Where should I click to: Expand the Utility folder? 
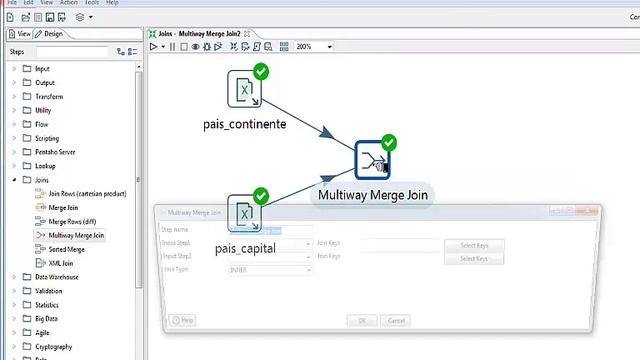14,110
